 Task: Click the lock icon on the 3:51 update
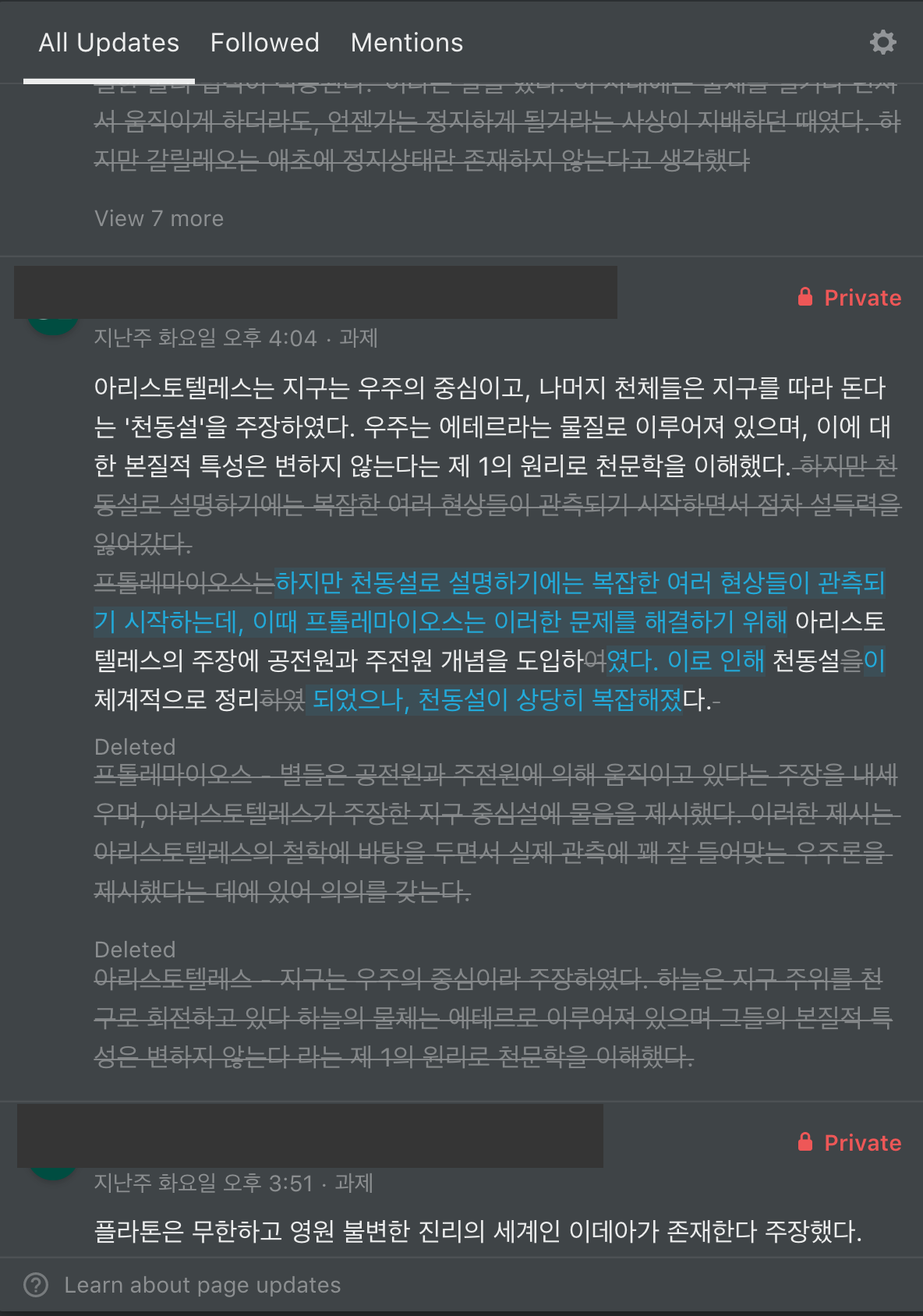[x=805, y=1142]
